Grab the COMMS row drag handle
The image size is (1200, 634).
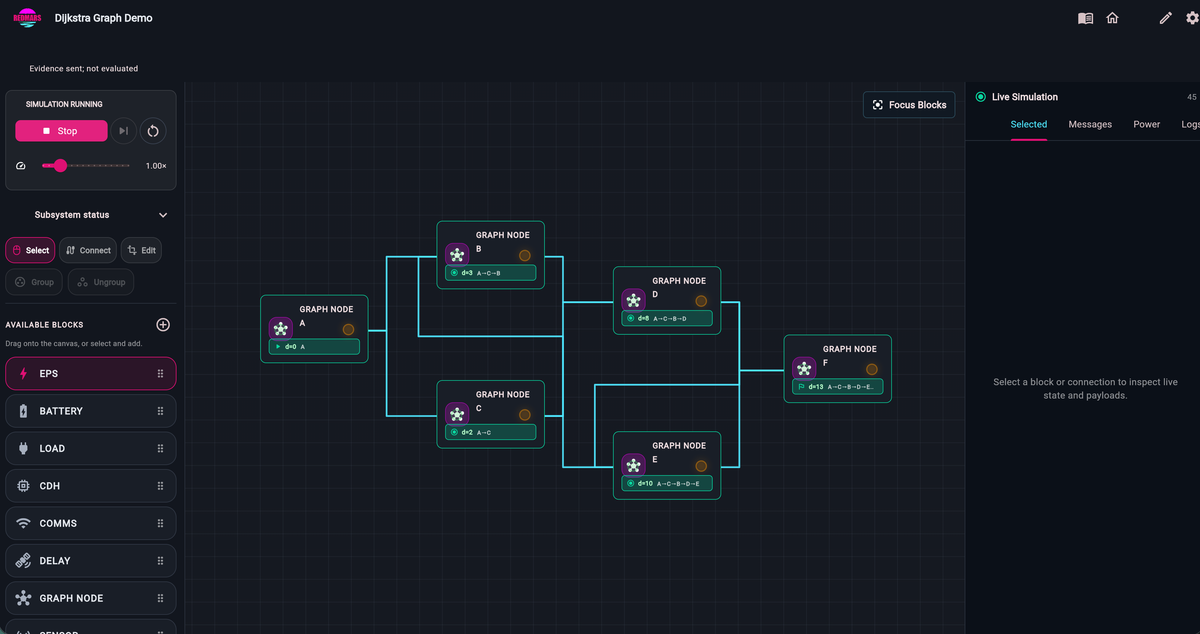tap(160, 523)
